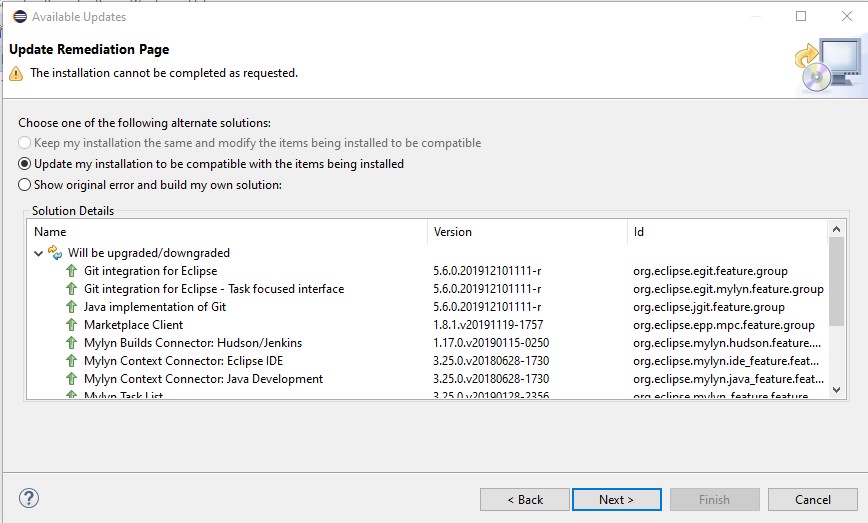Viewport: 868px width, 523px height.
Task: Click the green arrow beside Java implementation of Git
Action: [71, 307]
